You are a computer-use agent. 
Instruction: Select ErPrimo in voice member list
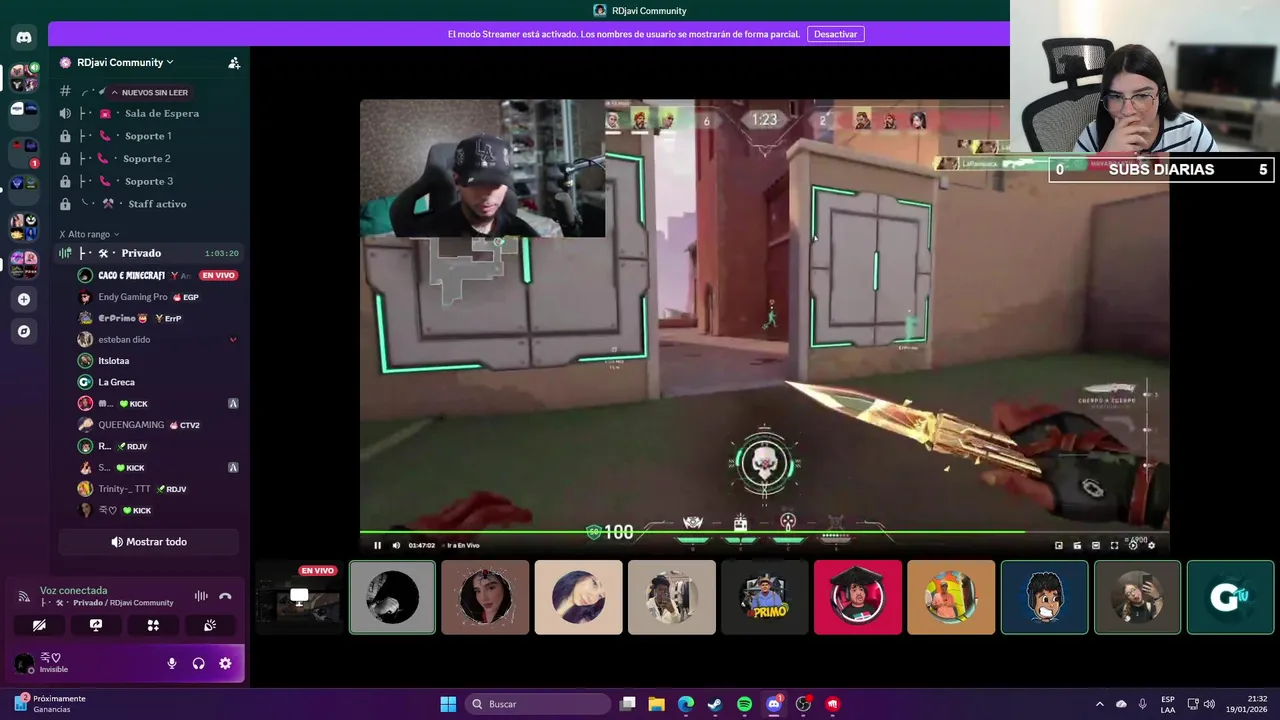point(158,318)
